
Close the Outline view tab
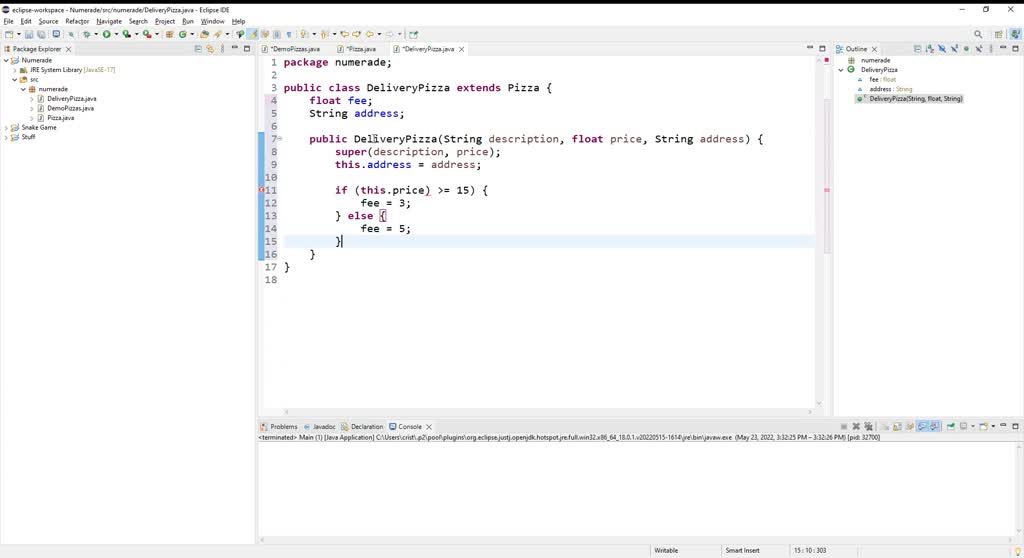tap(874, 49)
